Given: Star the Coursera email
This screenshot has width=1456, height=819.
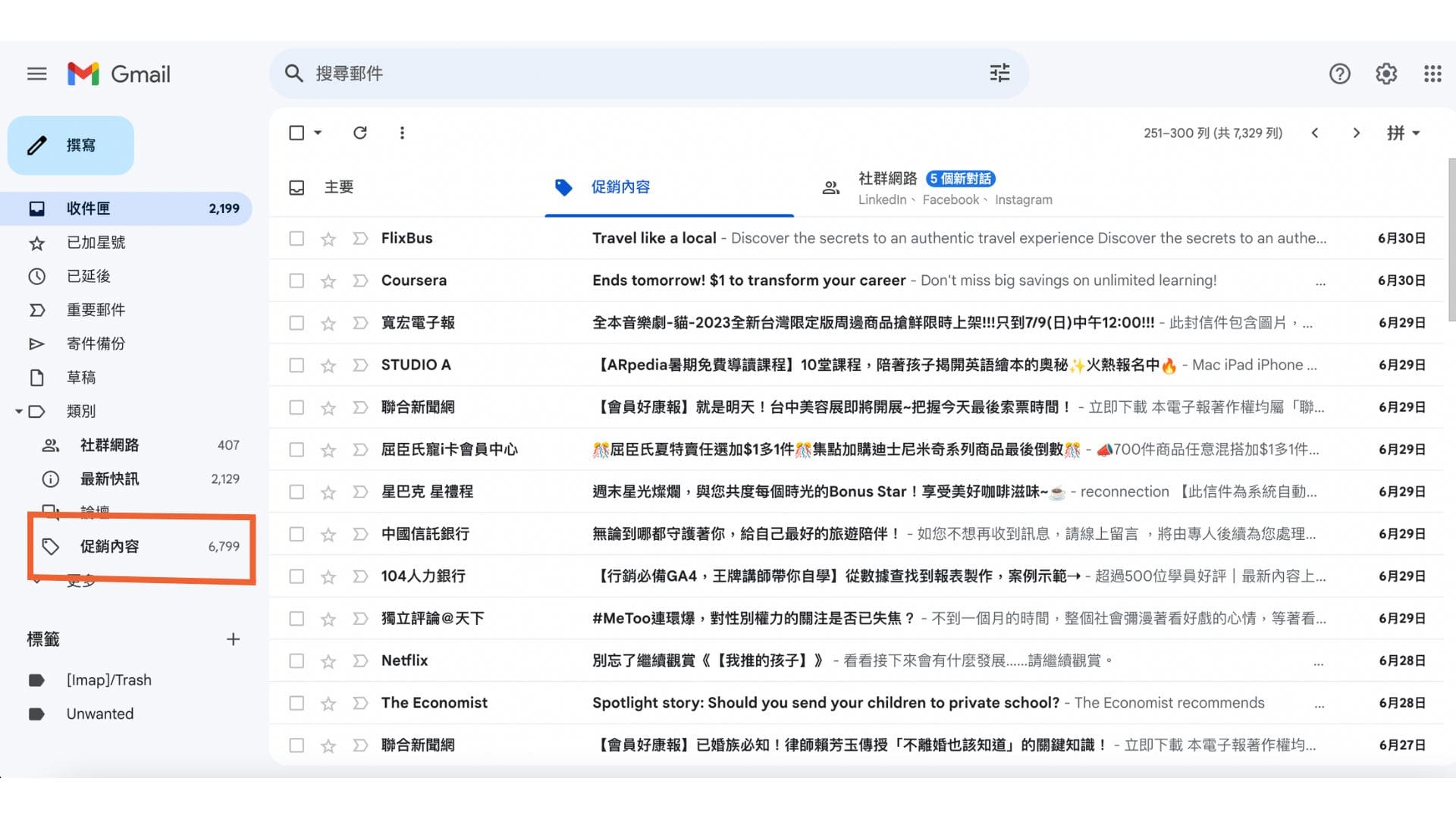Looking at the screenshot, I should click(328, 280).
